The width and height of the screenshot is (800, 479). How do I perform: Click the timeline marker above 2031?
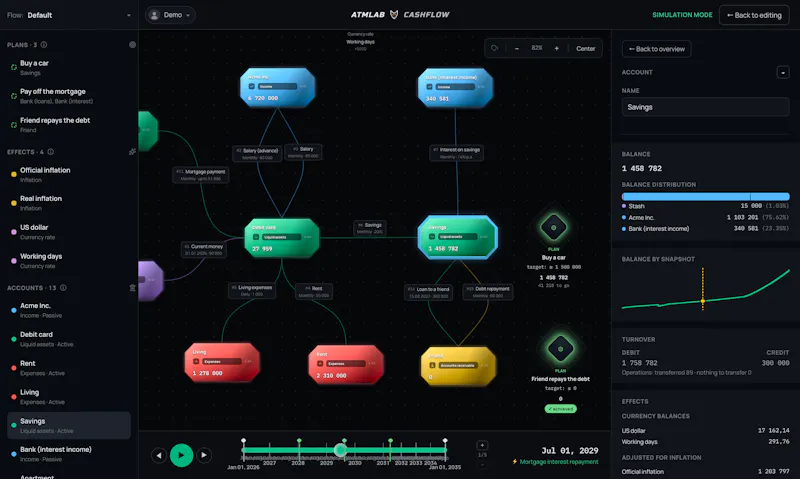click(390, 440)
